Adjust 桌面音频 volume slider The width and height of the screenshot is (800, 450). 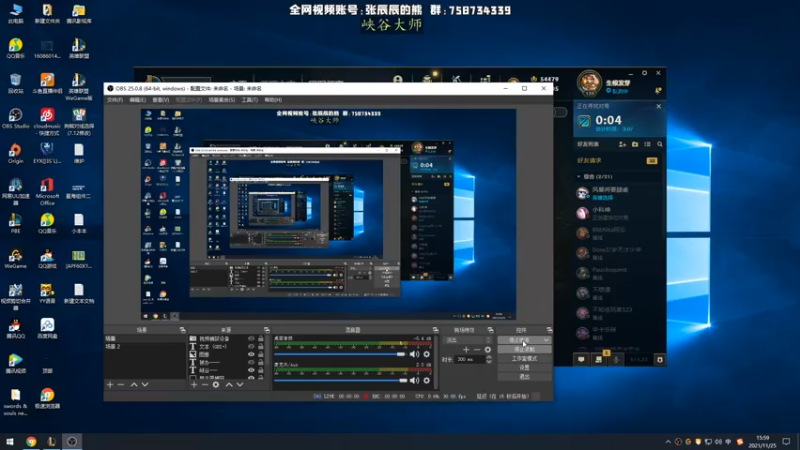[339, 354]
